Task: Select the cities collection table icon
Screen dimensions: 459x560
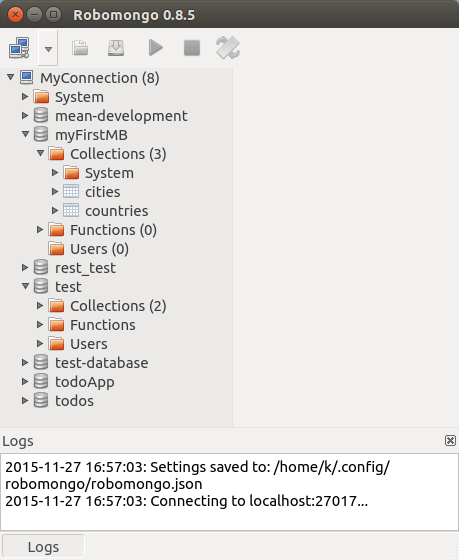Action: tap(71, 192)
